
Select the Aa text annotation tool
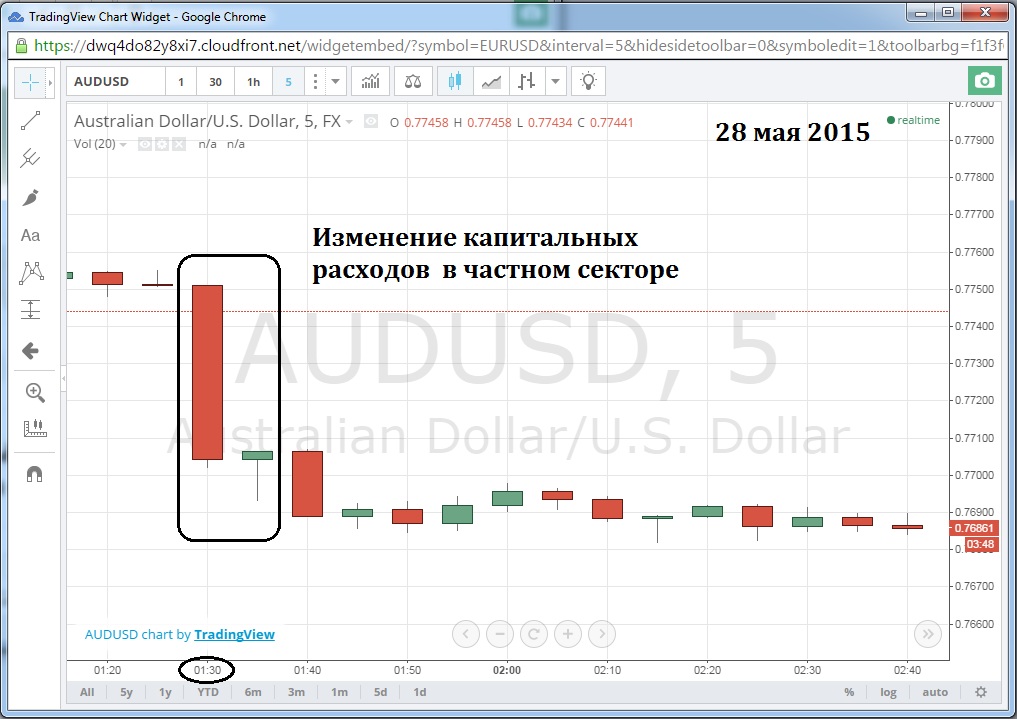30,235
